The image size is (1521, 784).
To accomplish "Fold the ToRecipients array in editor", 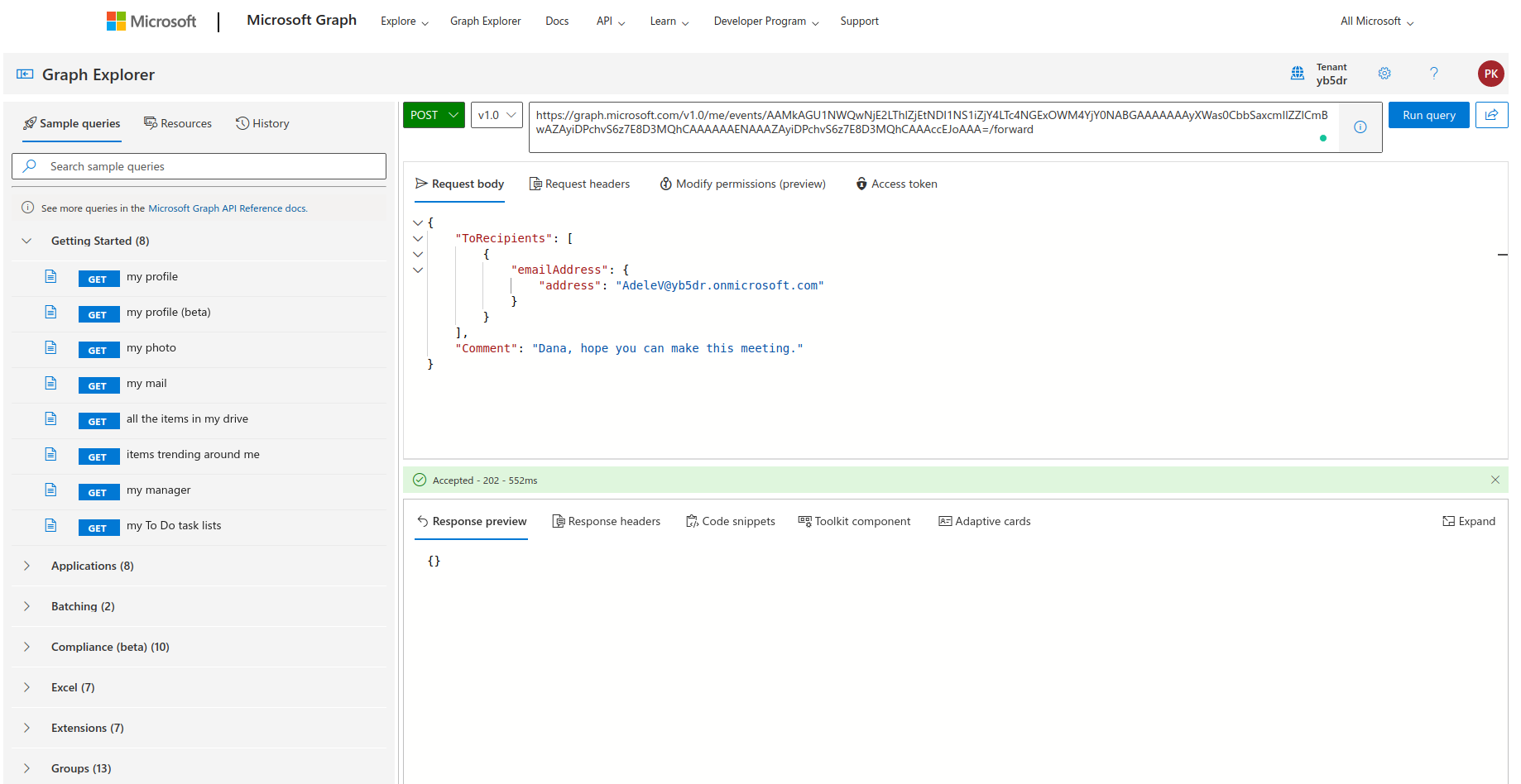I will click(x=418, y=238).
